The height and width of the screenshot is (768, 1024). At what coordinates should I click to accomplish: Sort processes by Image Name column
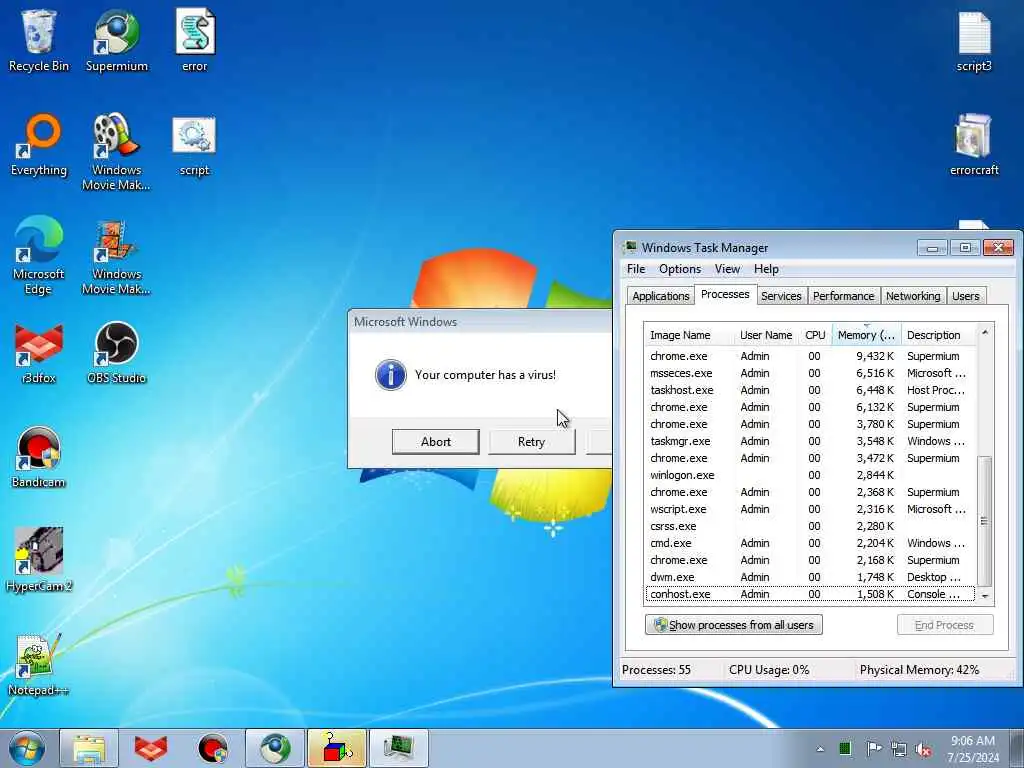(688, 335)
